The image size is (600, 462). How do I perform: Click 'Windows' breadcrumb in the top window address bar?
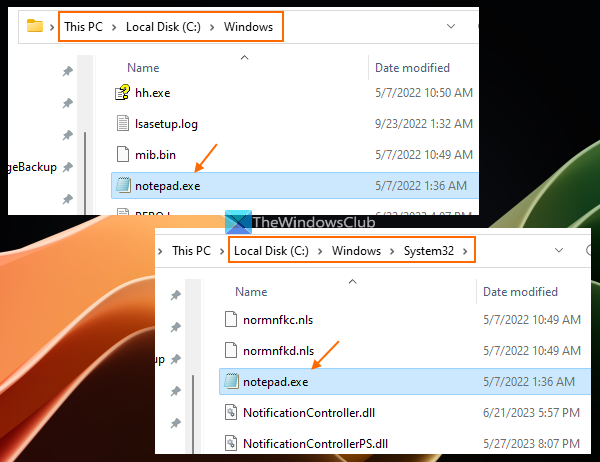pos(248,27)
